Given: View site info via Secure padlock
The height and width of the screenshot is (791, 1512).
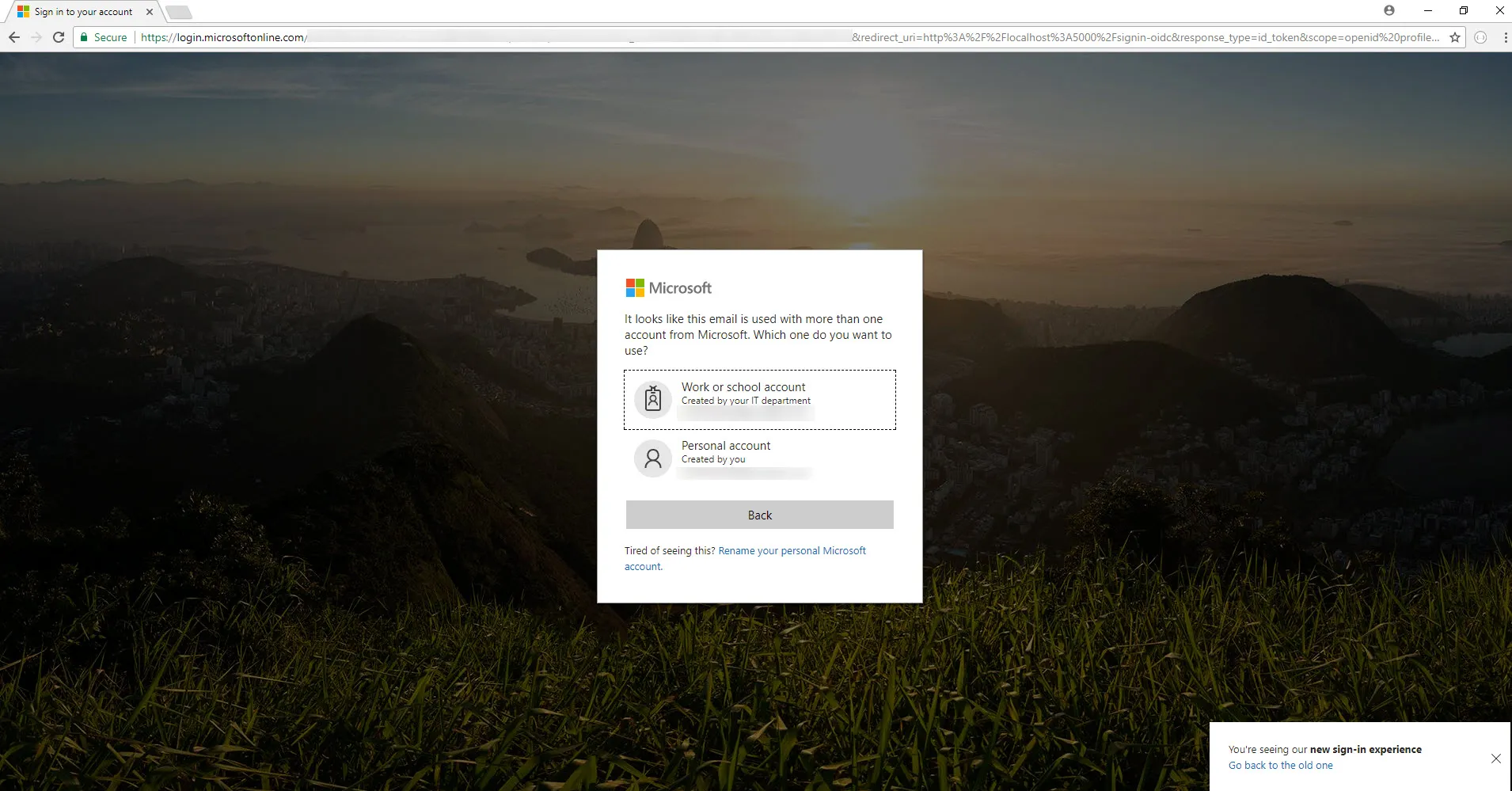Looking at the screenshot, I should 103,37.
